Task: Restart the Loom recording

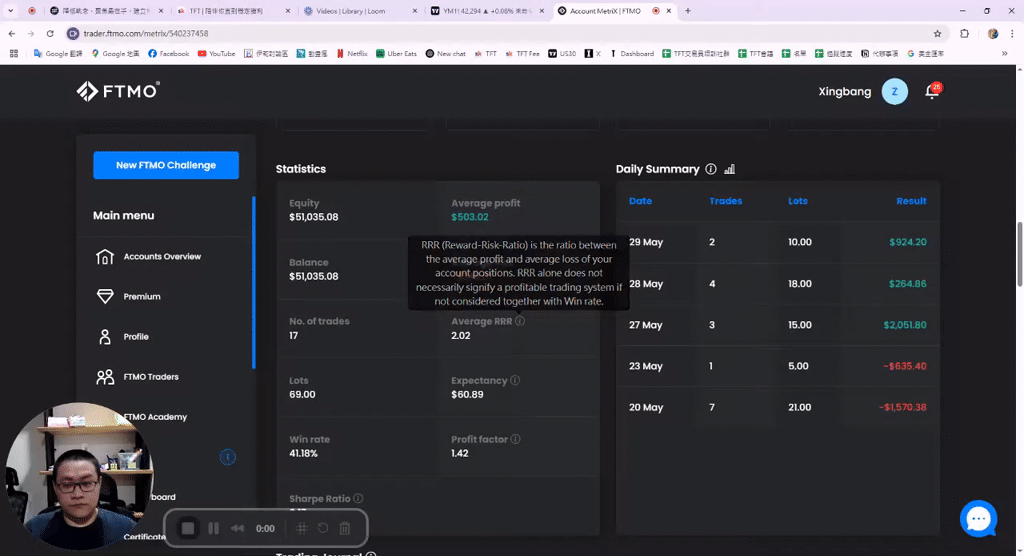Action: click(x=323, y=528)
